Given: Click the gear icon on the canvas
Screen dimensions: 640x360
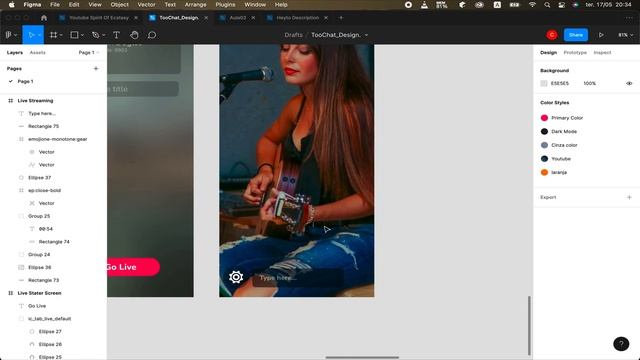Looking at the screenshot, I should coord(236,277).
